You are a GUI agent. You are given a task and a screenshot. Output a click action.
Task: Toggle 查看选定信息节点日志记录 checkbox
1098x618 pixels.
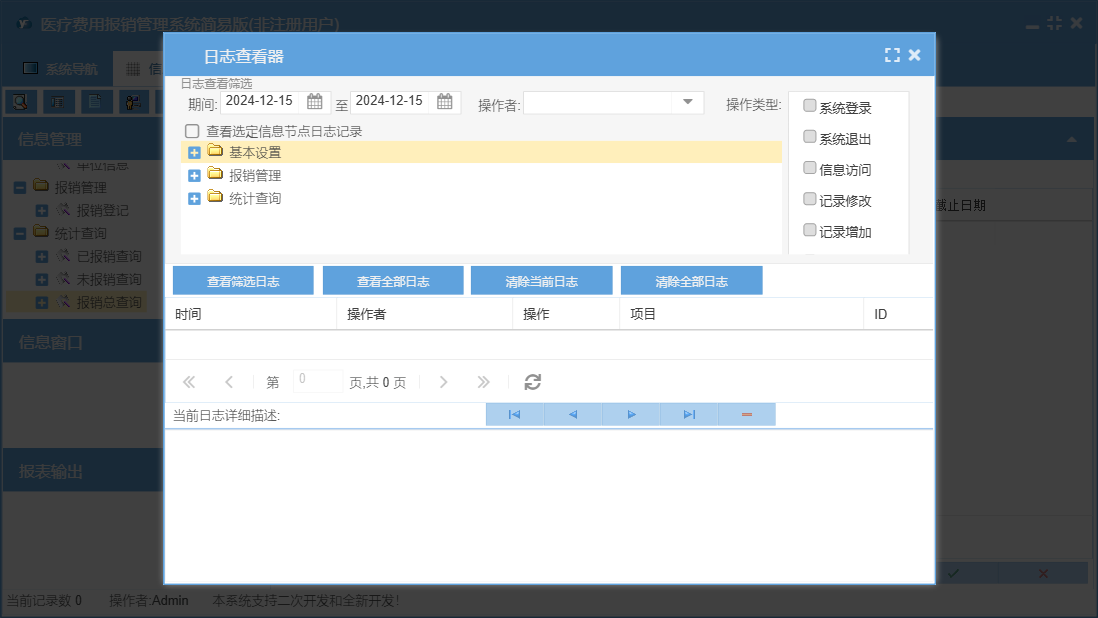pos(192,131)
